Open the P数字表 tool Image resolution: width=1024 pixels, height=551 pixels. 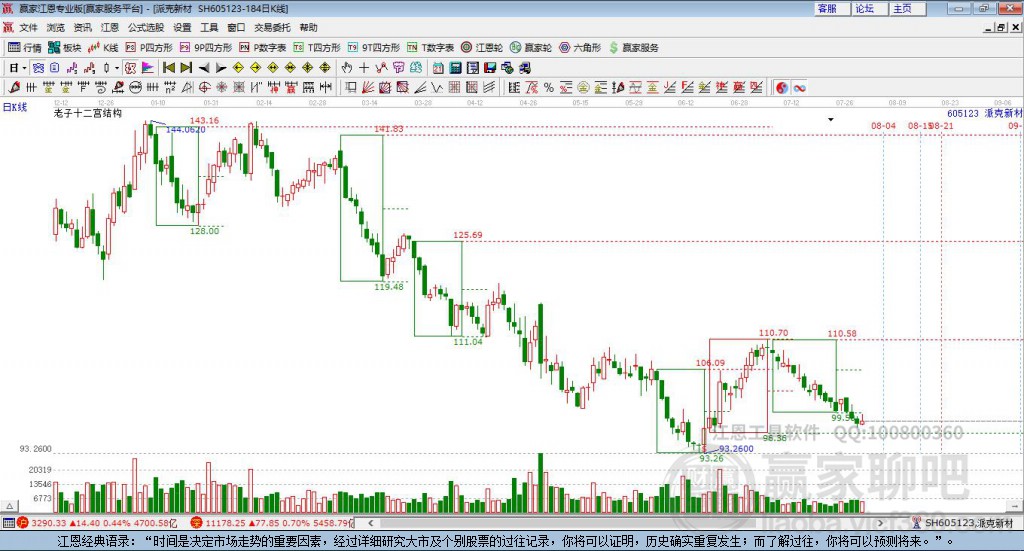(x=263, y=48)
